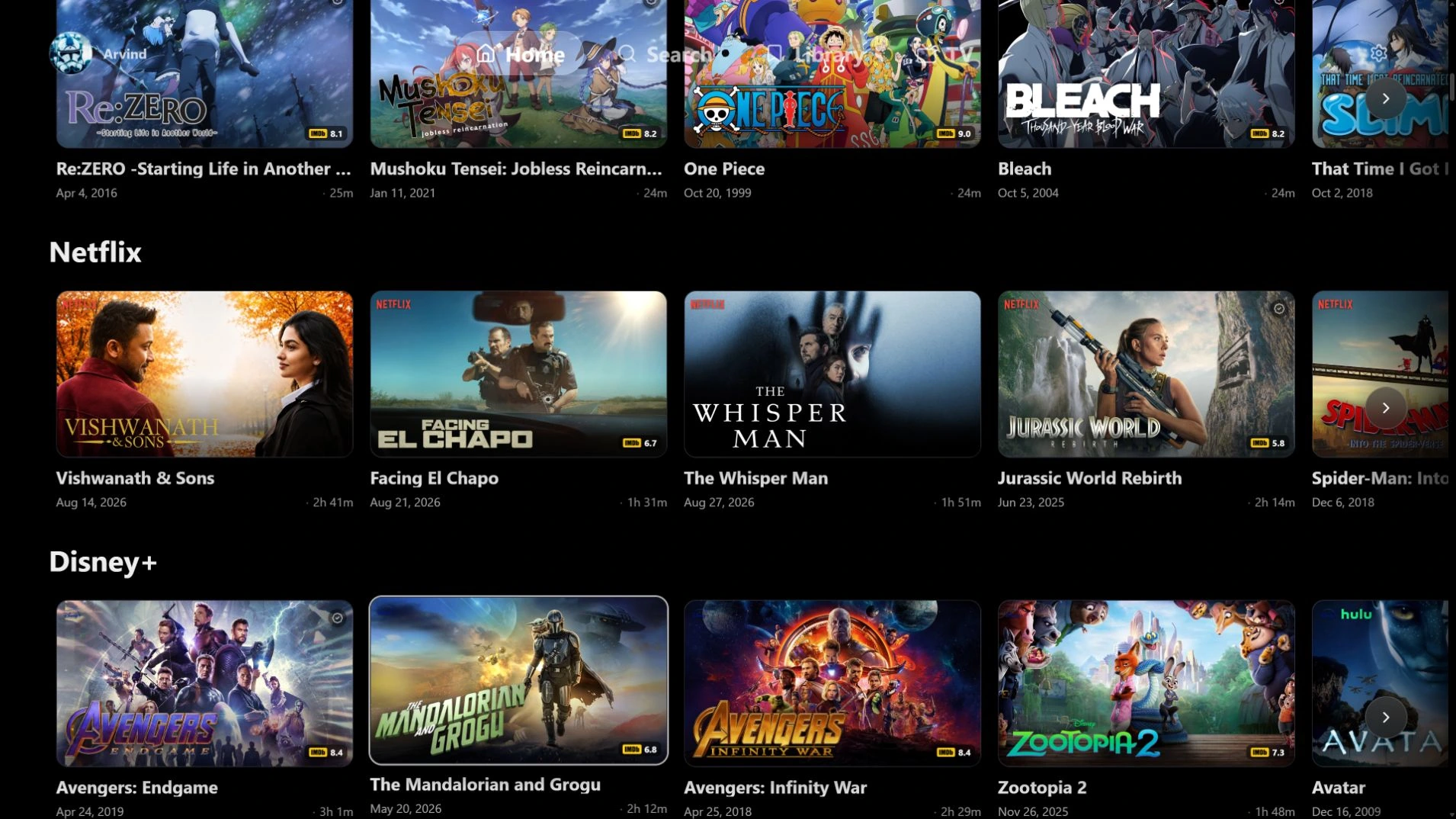Select the Mushoku Tensei poster thumbnail
Viewport: 1456px width, 819px height.
(x=518, y=73)
